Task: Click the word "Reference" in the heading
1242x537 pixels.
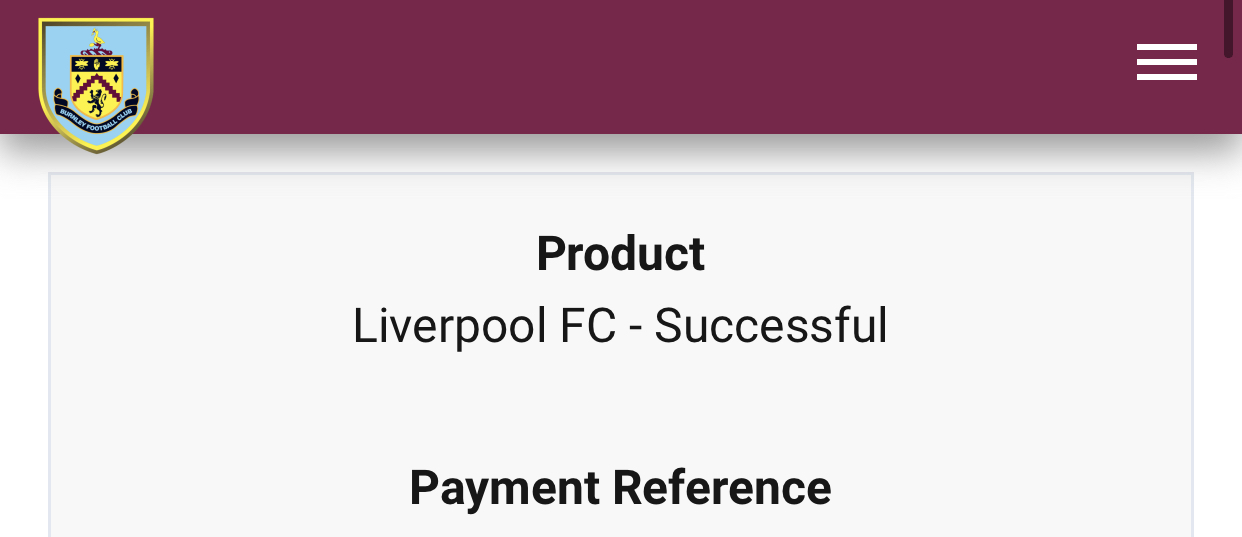Action: pyautogui.click(x=722, y=487)
